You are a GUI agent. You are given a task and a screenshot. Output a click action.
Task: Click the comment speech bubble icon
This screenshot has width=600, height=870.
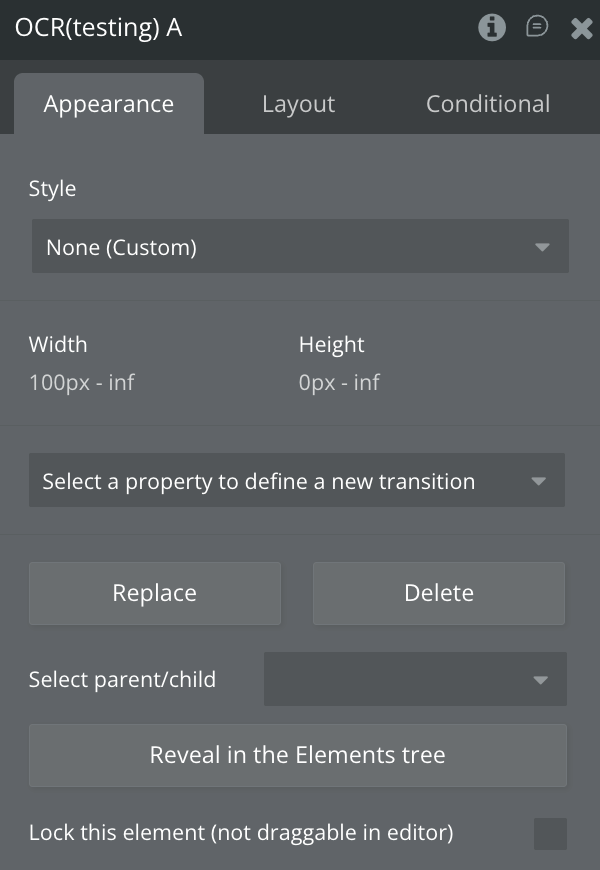pyautogui.click(x=537, y=28)
